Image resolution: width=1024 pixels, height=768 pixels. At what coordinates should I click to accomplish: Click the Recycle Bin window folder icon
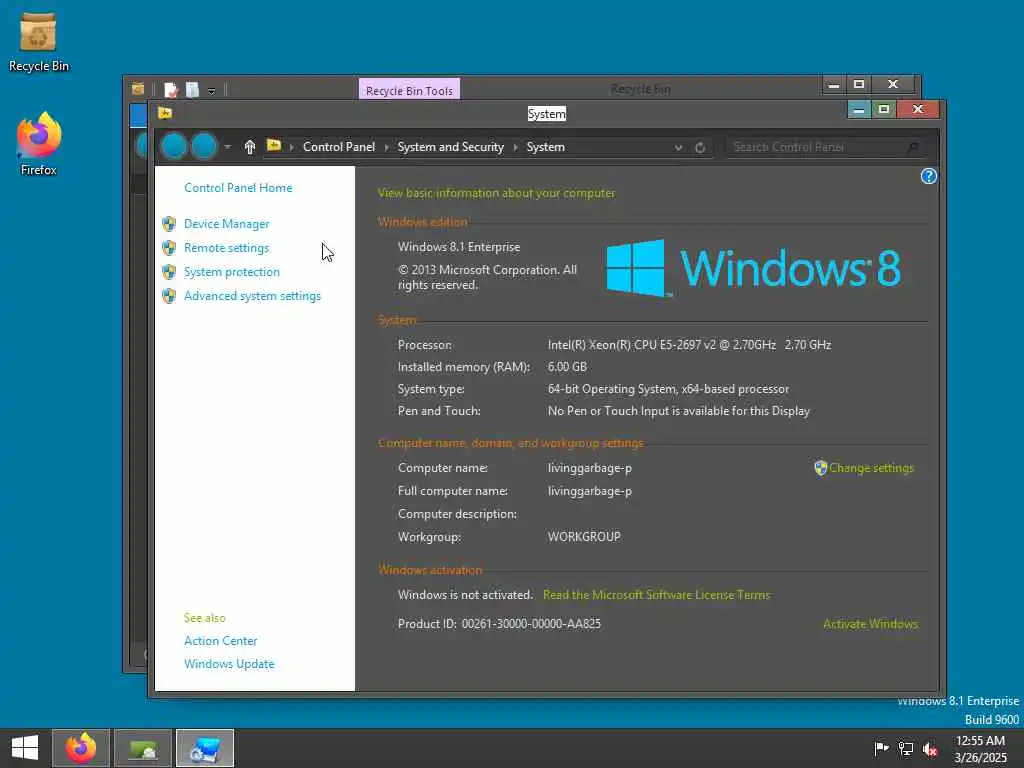[x=137, y=89]
